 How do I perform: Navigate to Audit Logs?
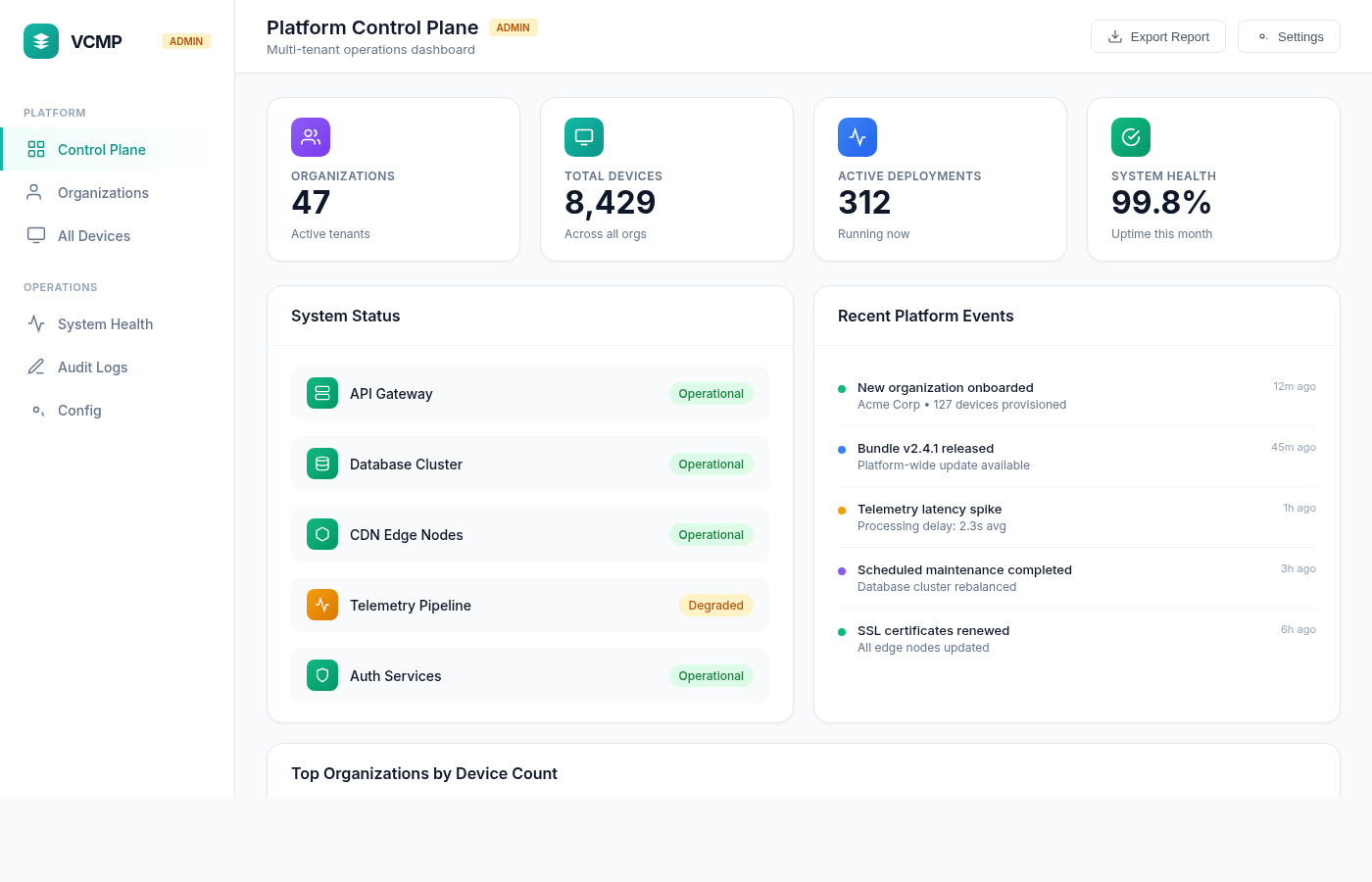92,367
